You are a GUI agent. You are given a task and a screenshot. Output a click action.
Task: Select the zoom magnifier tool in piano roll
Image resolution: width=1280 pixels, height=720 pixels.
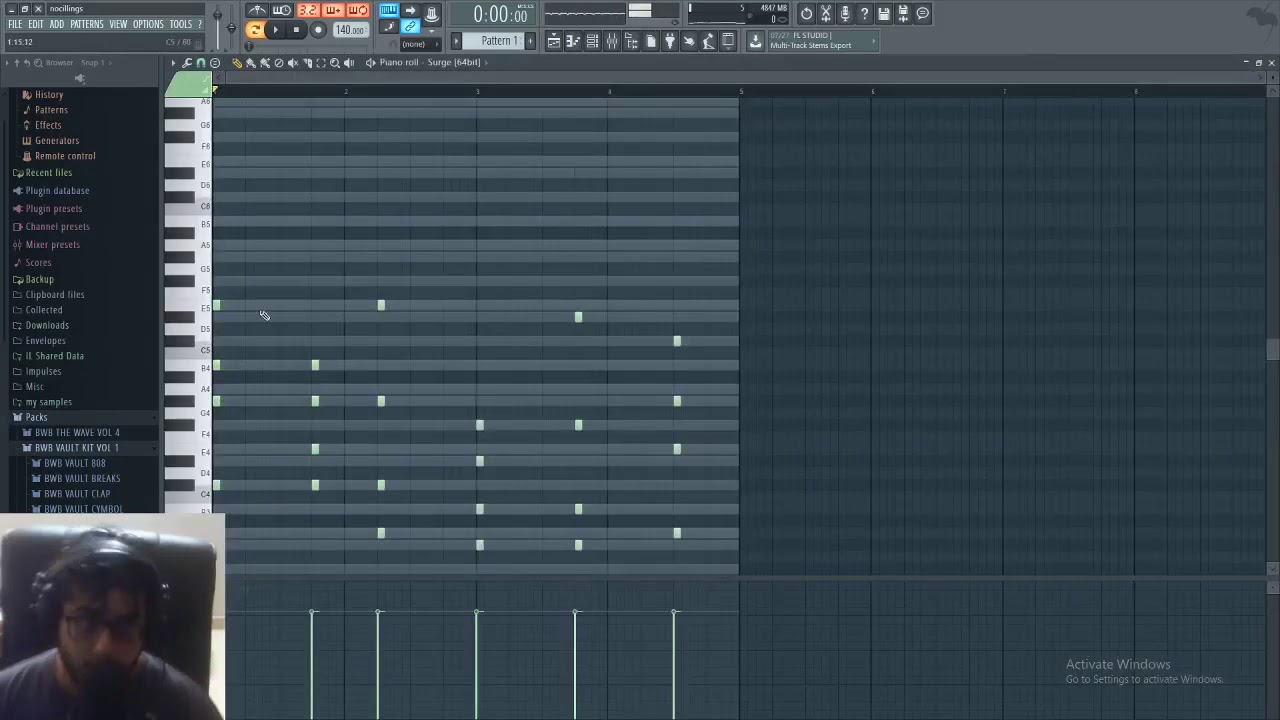tap(335, 63)
